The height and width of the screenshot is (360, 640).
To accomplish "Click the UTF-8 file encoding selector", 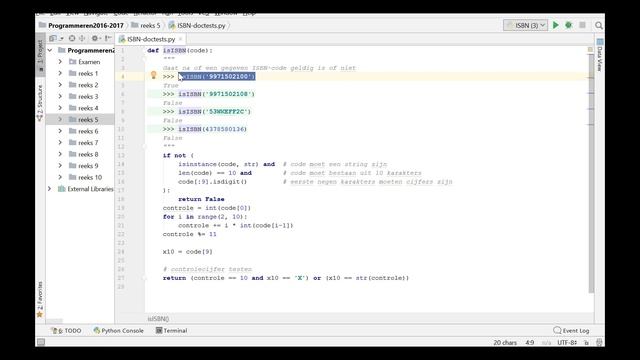I will [567, 342].
